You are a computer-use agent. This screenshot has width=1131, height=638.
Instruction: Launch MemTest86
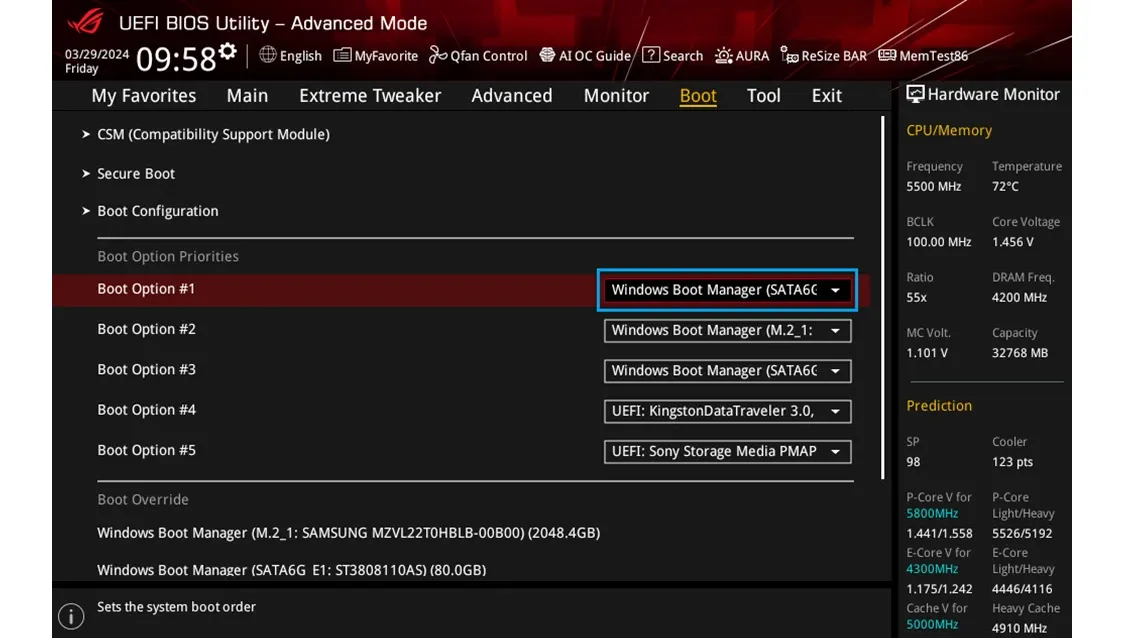point(933,56)
